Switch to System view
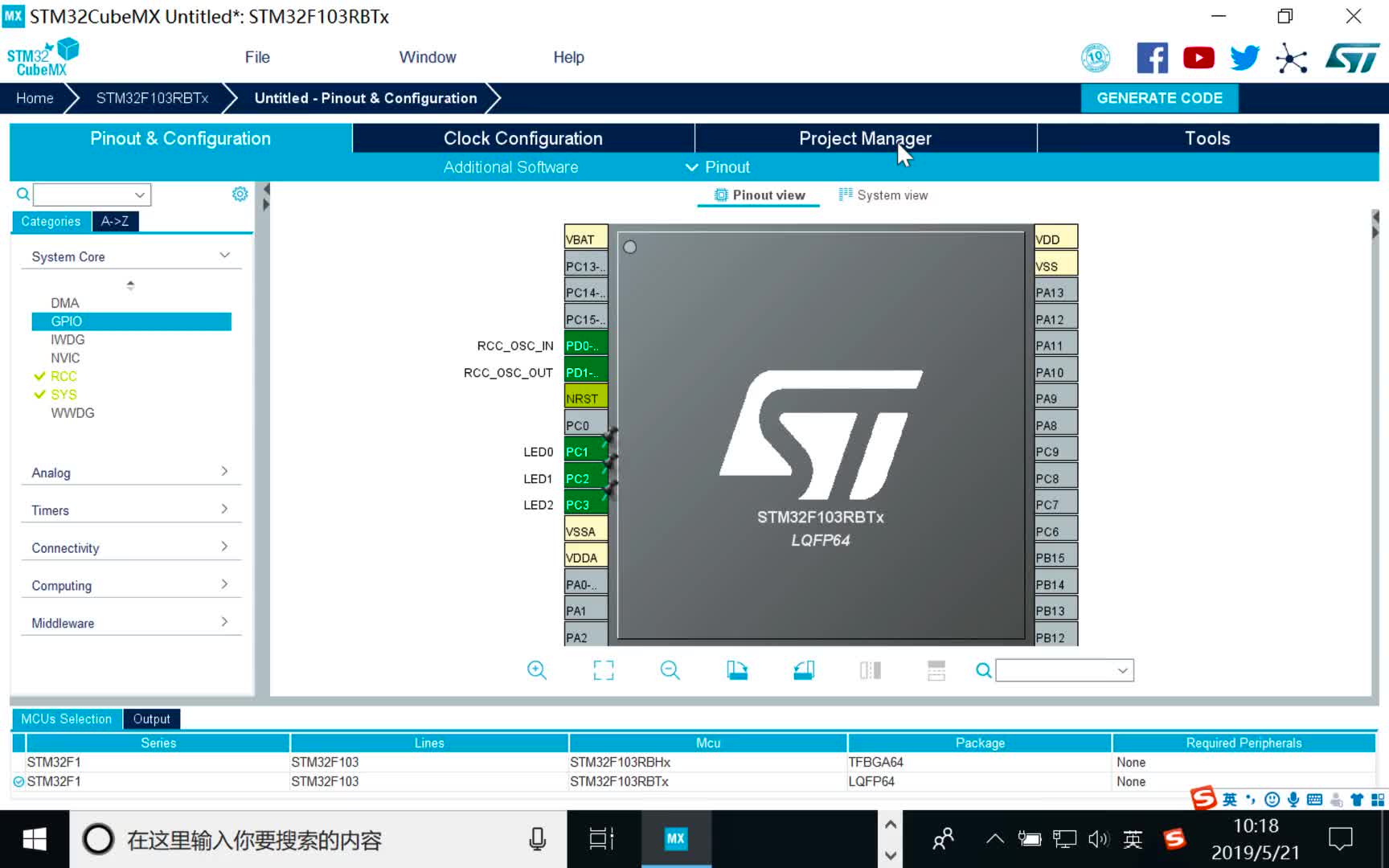This screenshot has width=1389, height=868. [883, 195]
